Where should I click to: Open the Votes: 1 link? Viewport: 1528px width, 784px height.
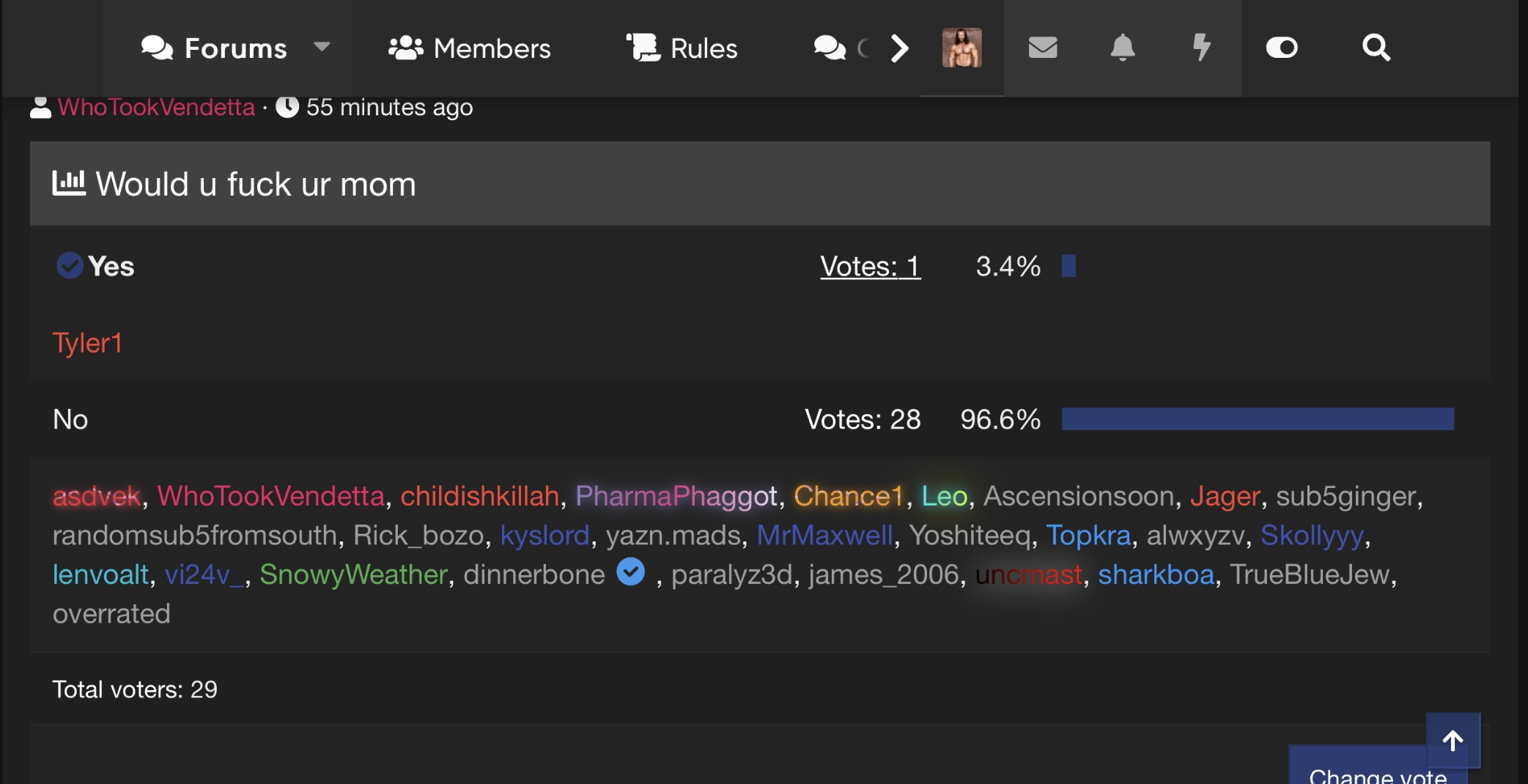[870, 266]
